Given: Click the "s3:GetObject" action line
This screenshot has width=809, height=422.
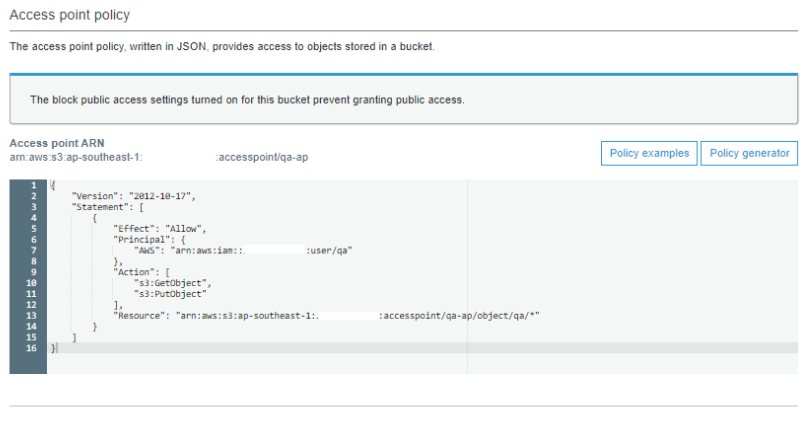Looking at the screenshot, I should click(x=172, y=282).
